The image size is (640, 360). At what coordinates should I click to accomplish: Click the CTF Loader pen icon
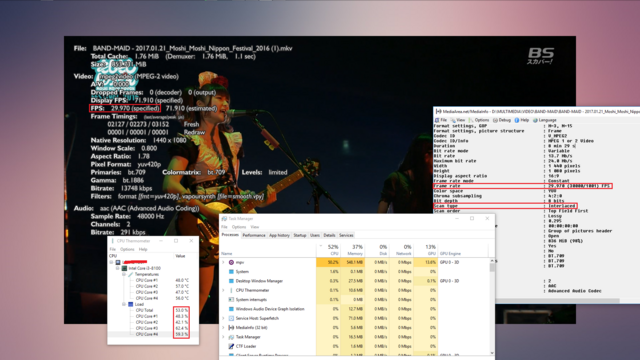[x=231, y=346]
